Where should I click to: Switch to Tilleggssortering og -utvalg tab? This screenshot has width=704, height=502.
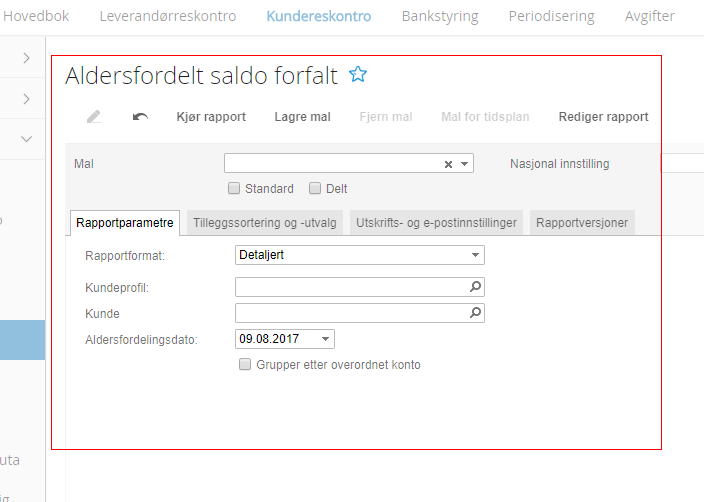coord(266,223)
